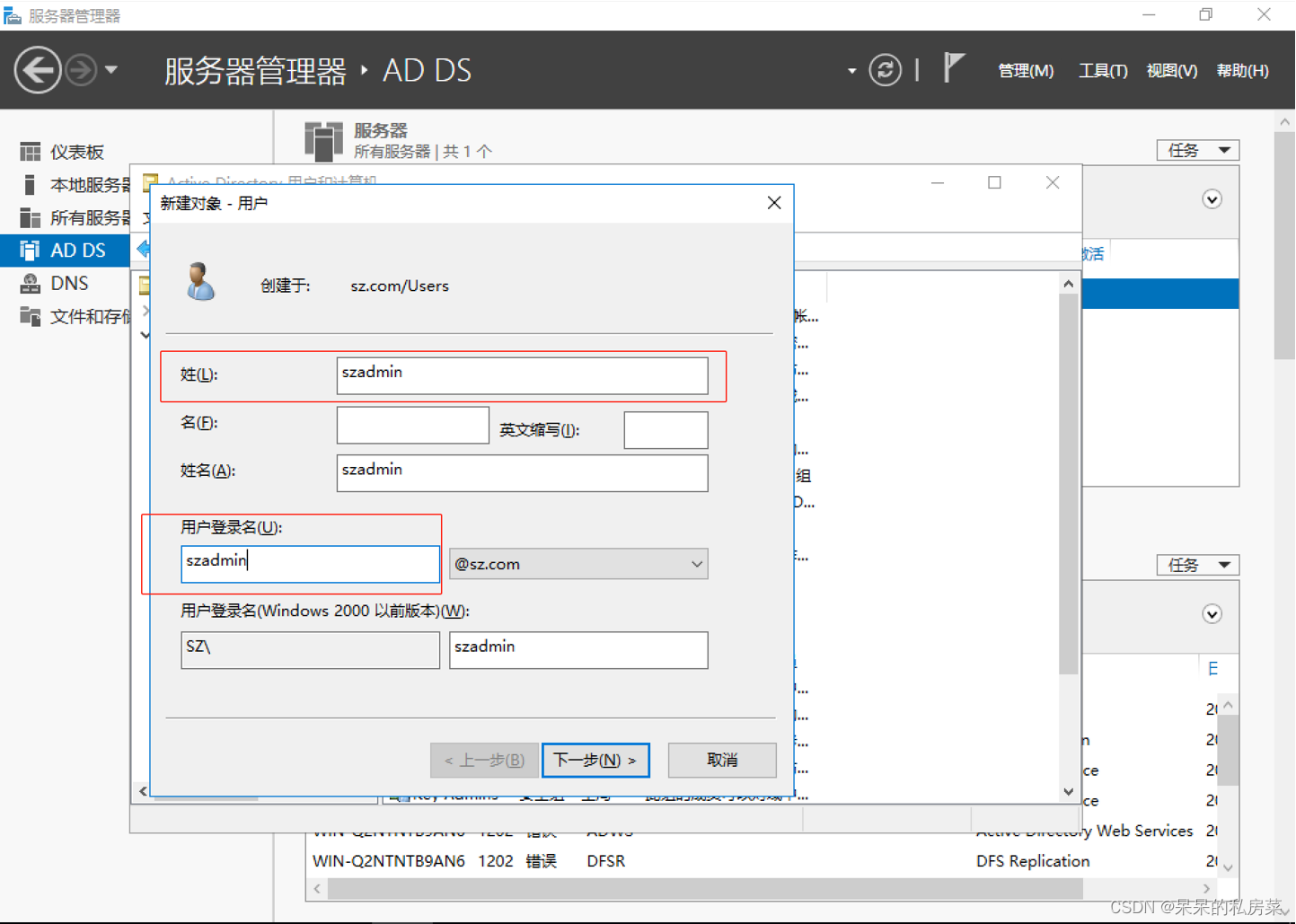Click the 用户登录名(U) input field
This screenshot has width=1296, height=924.
(x=310, y=564)
